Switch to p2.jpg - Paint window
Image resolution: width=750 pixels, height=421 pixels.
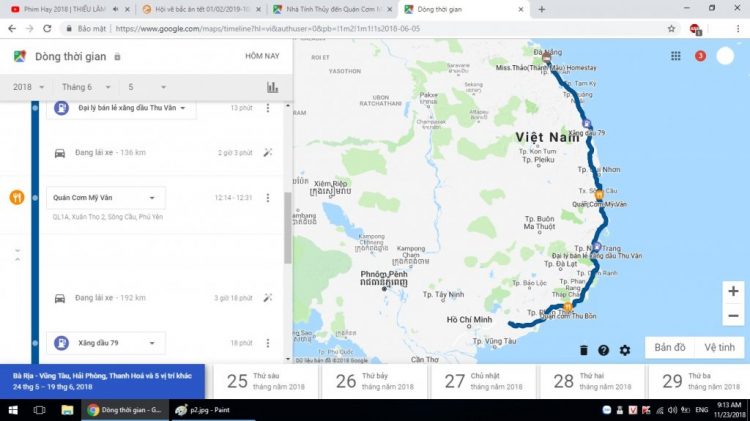click(x=212, y=410)
